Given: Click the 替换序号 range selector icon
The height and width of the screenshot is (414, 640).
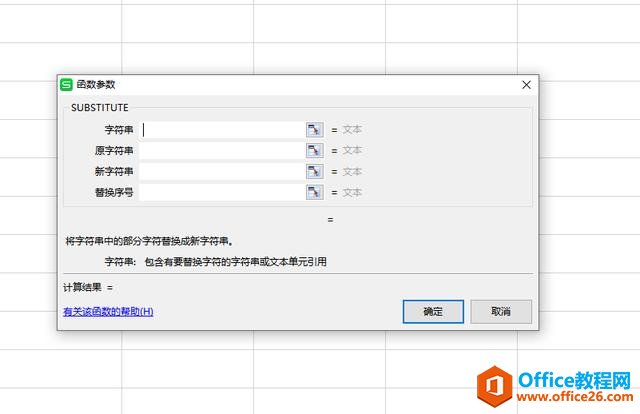Looking at the screenshot, I should click(315, 192).
